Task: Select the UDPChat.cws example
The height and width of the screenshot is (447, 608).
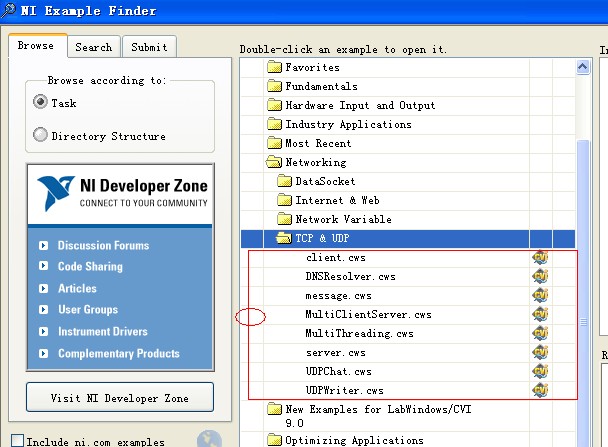Action: point(339,371)
